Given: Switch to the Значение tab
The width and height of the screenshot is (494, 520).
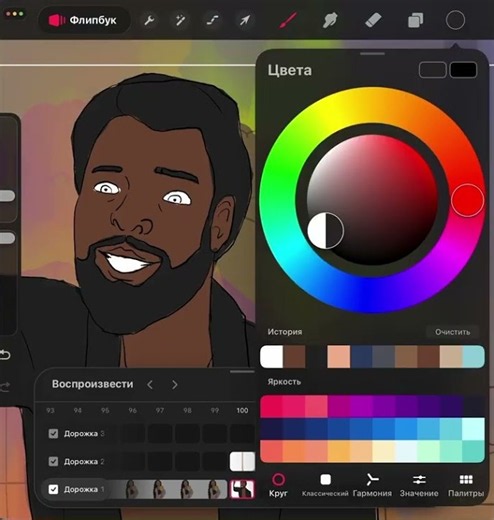Looking at the screenshot, I should (x=419, y=485).
